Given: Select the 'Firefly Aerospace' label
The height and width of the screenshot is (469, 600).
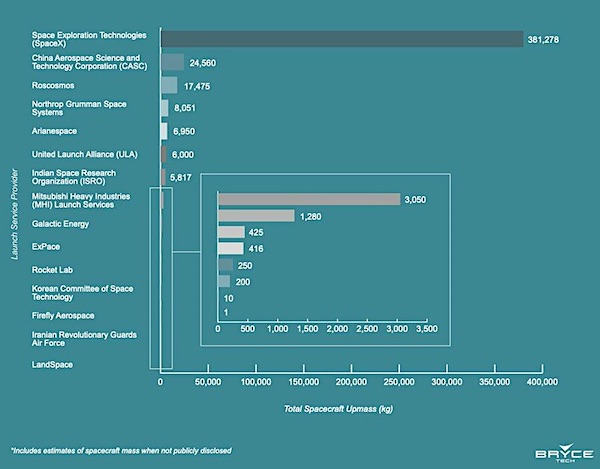Looking at the screenshot, I should 63,316.
